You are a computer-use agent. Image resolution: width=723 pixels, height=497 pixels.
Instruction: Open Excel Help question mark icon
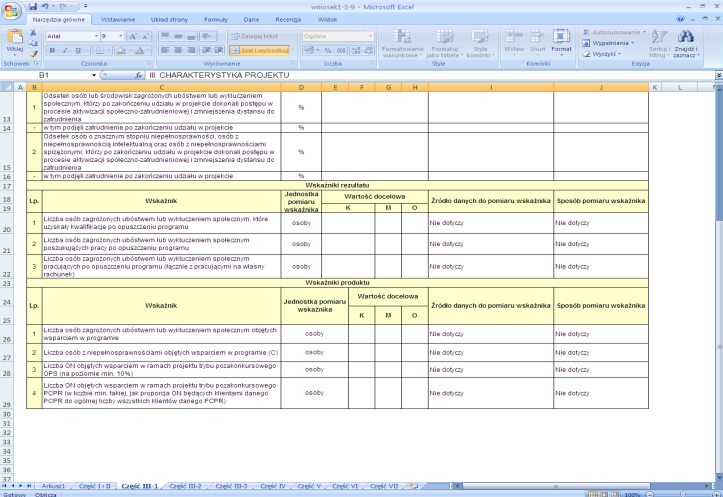(680, 19)
